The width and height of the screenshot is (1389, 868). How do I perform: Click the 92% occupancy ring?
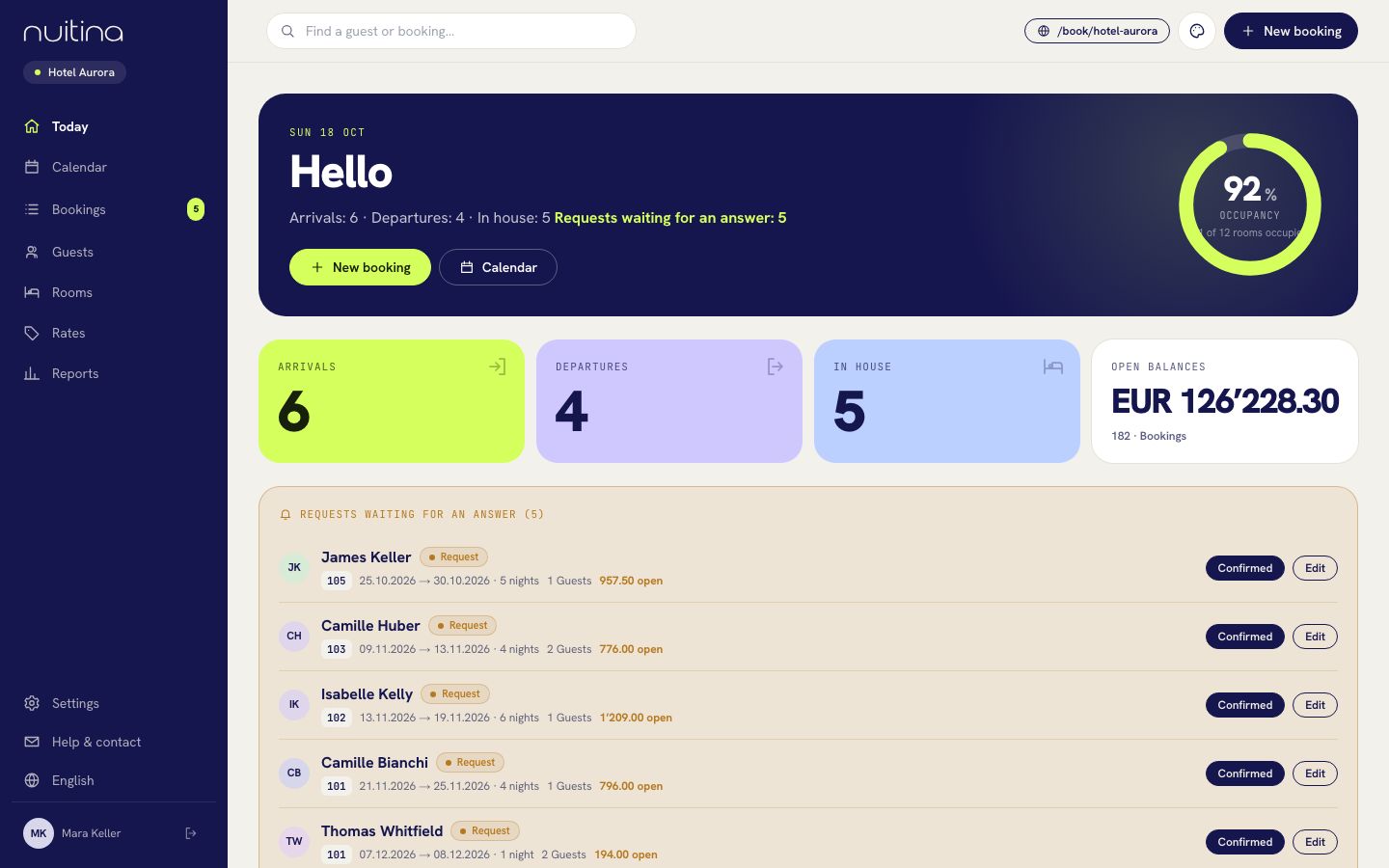(x=1250, y=204)
